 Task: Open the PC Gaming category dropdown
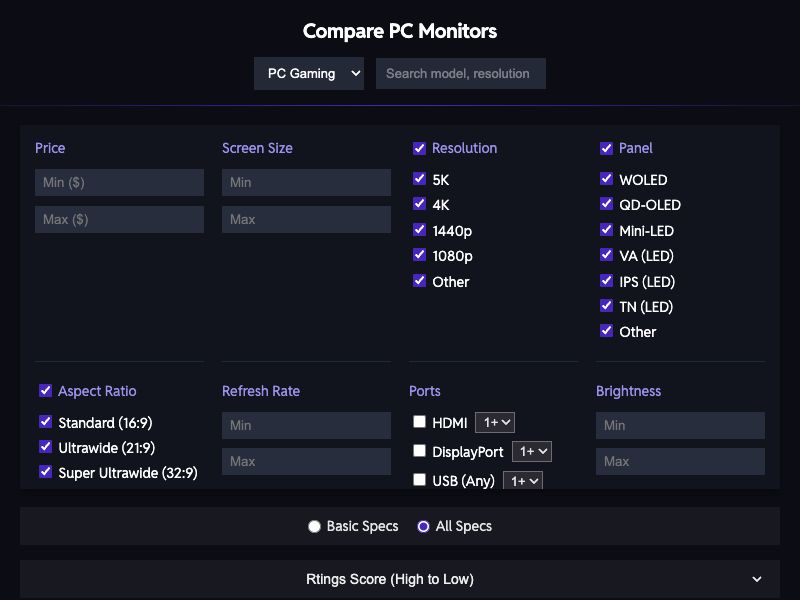click(x=309, y=73)
